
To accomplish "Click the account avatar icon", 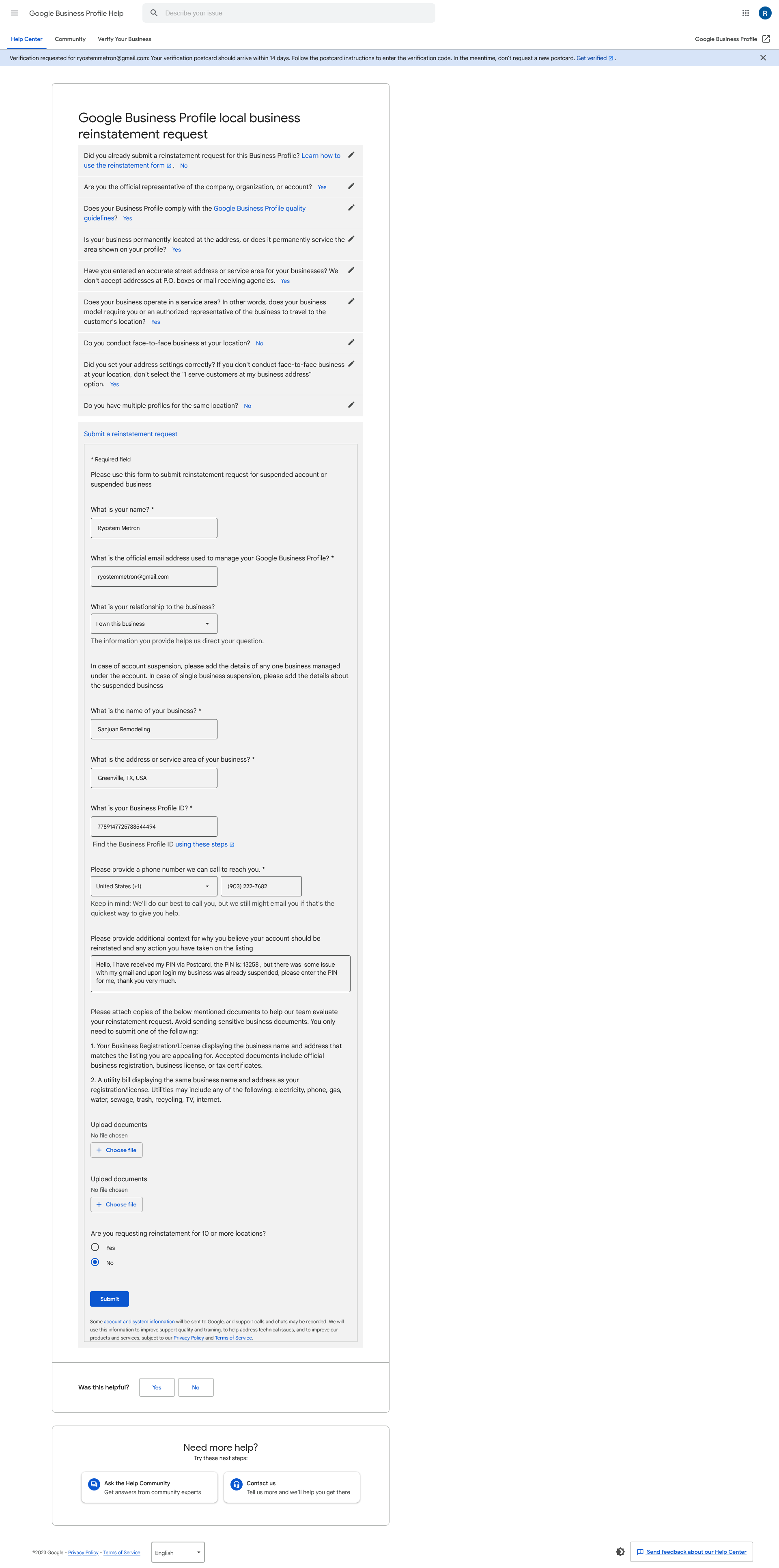I will tap(765, 13).
